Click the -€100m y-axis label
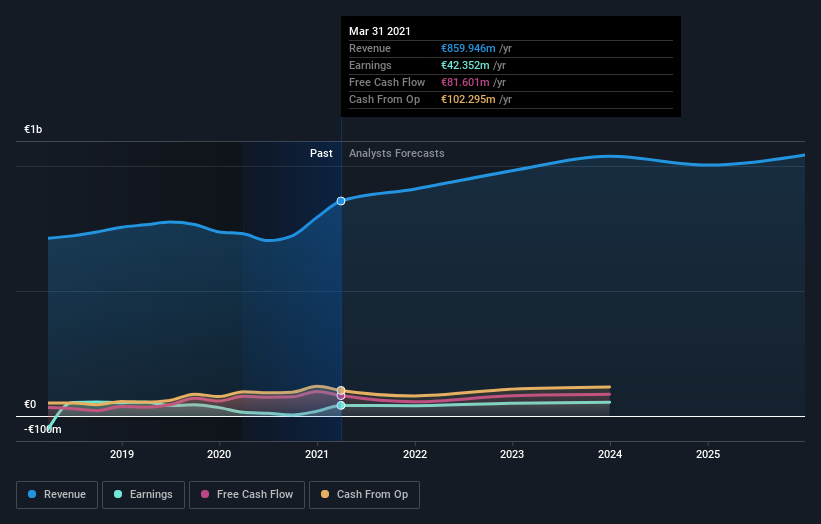 pyautogui.click(x=43, y=429)
